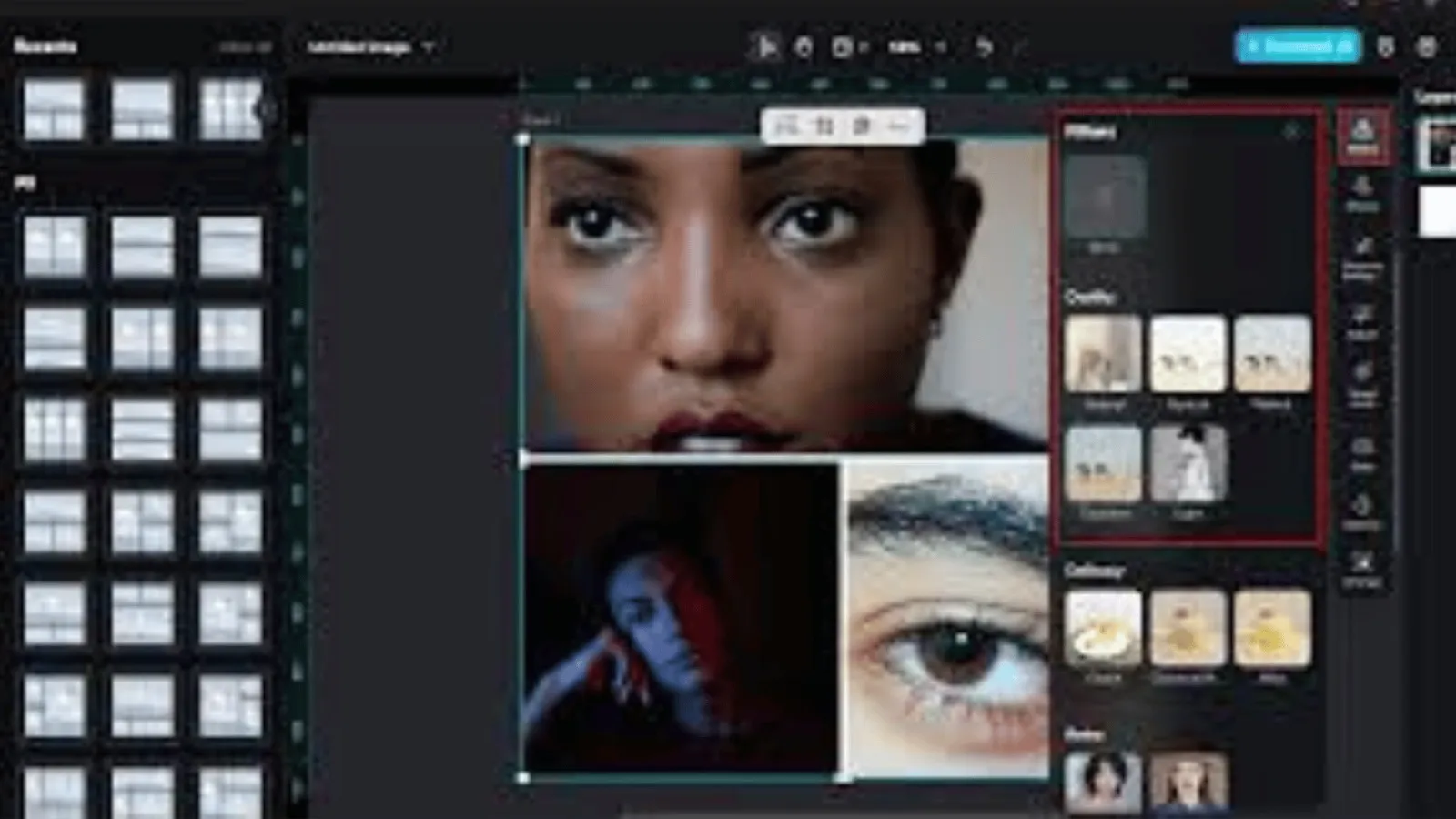This screenshot has height=819, width=1456.
Task: Open the Adjust tool in right sidebar
Action: (x=1362, y=322)
